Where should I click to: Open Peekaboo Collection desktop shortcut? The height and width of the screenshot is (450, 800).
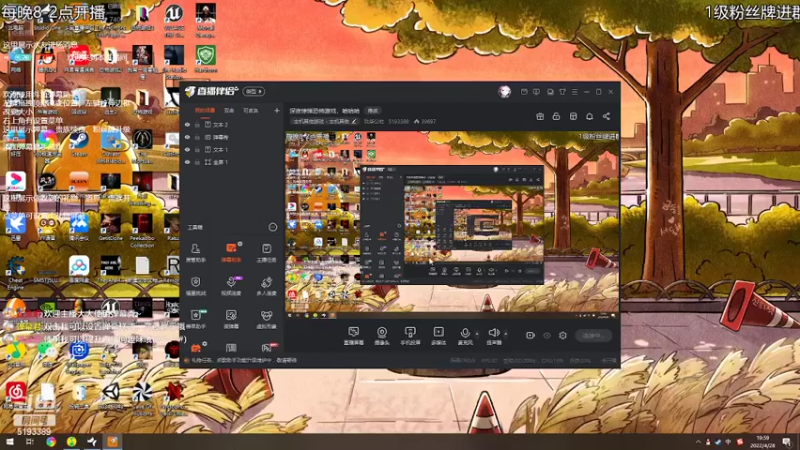142,231
